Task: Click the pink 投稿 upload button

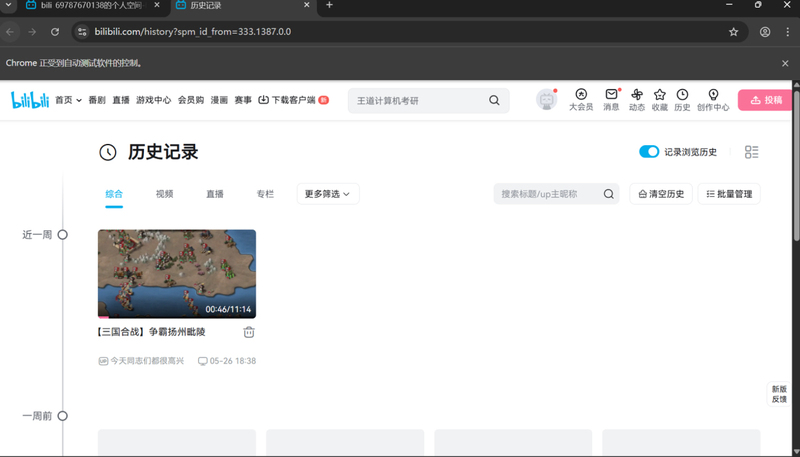Action: pos(765,100)
